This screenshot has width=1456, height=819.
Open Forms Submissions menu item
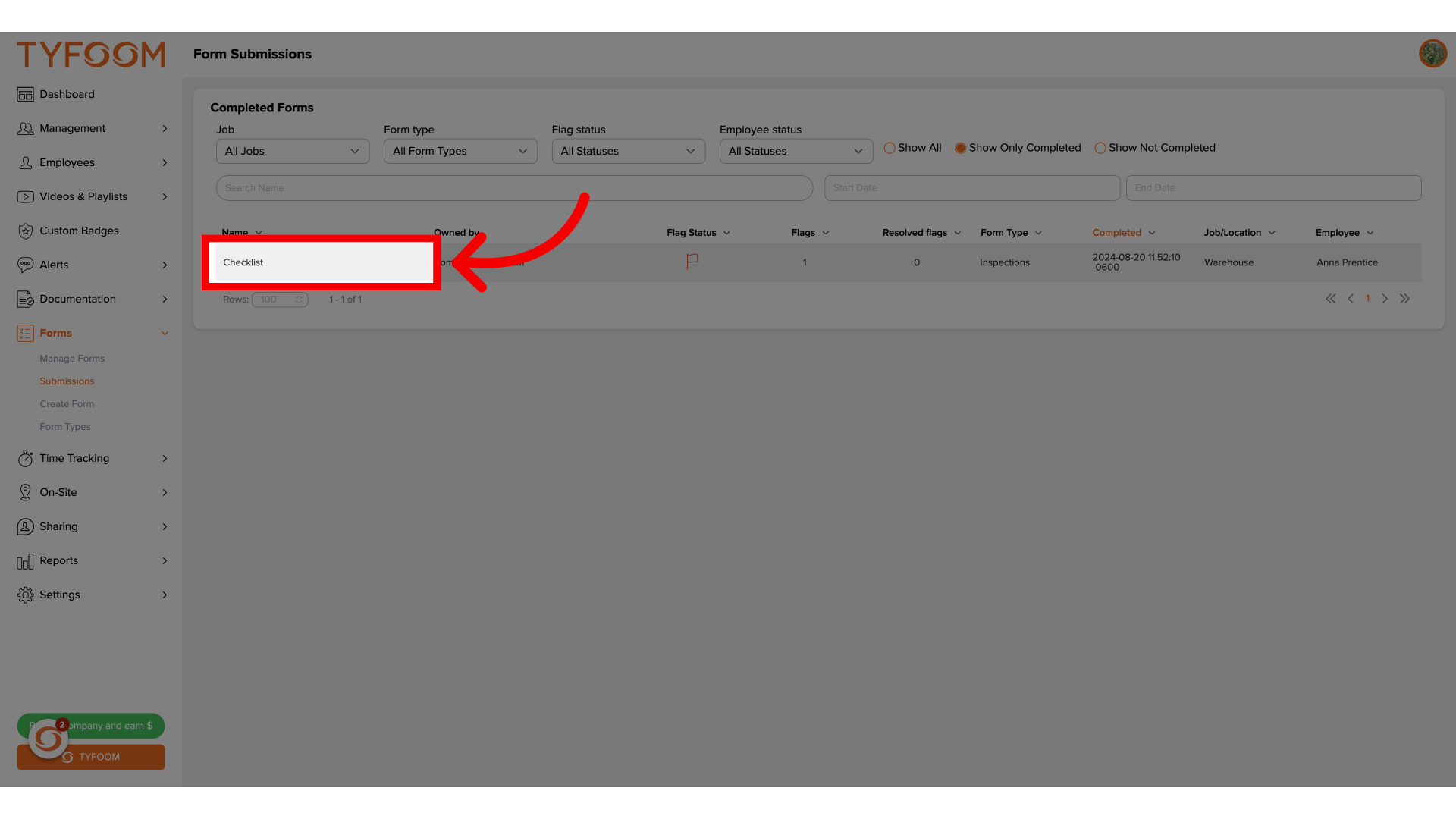(x=67, y=381)
